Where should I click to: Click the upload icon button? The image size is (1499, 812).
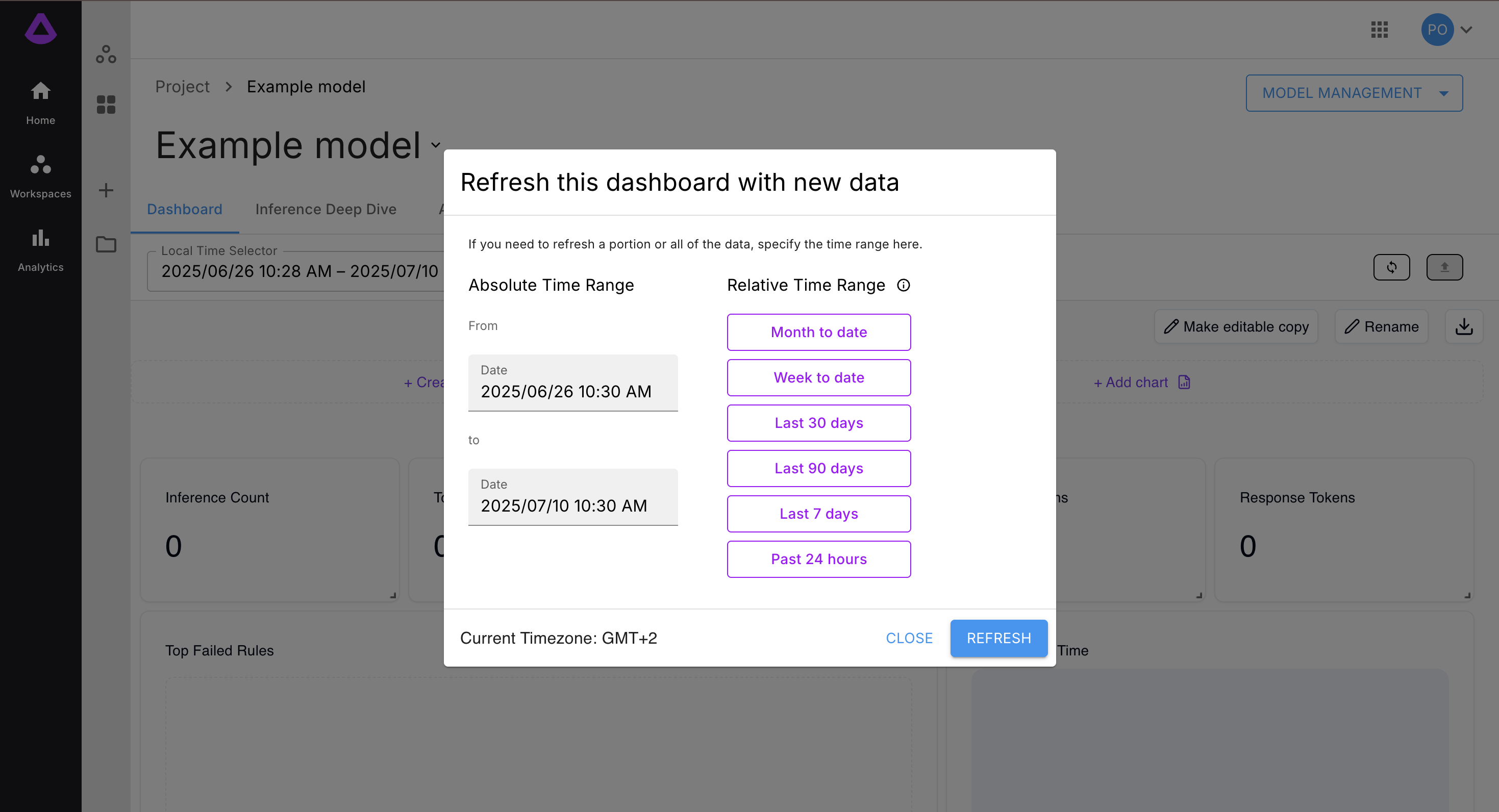[1445, 267]
